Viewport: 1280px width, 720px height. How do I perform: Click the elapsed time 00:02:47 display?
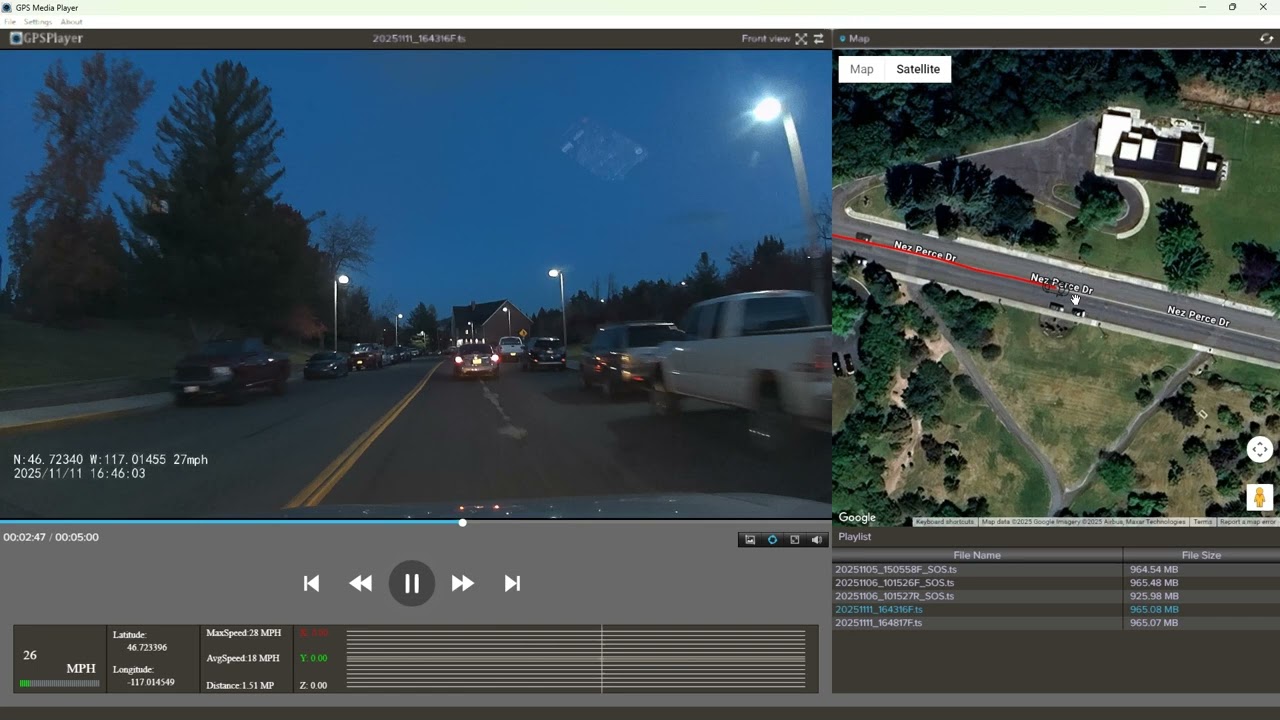coord(24,537)
